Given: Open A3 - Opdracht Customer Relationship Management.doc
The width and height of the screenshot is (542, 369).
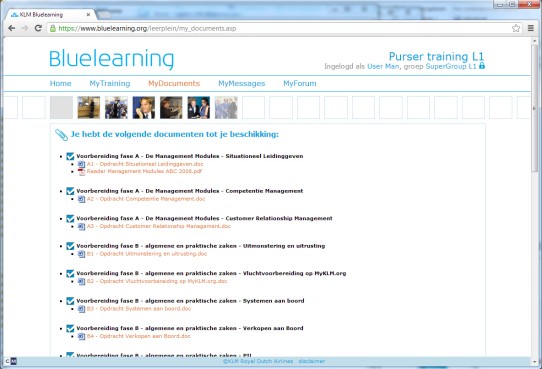Looking at the screenshot, I should click(159, 226).
